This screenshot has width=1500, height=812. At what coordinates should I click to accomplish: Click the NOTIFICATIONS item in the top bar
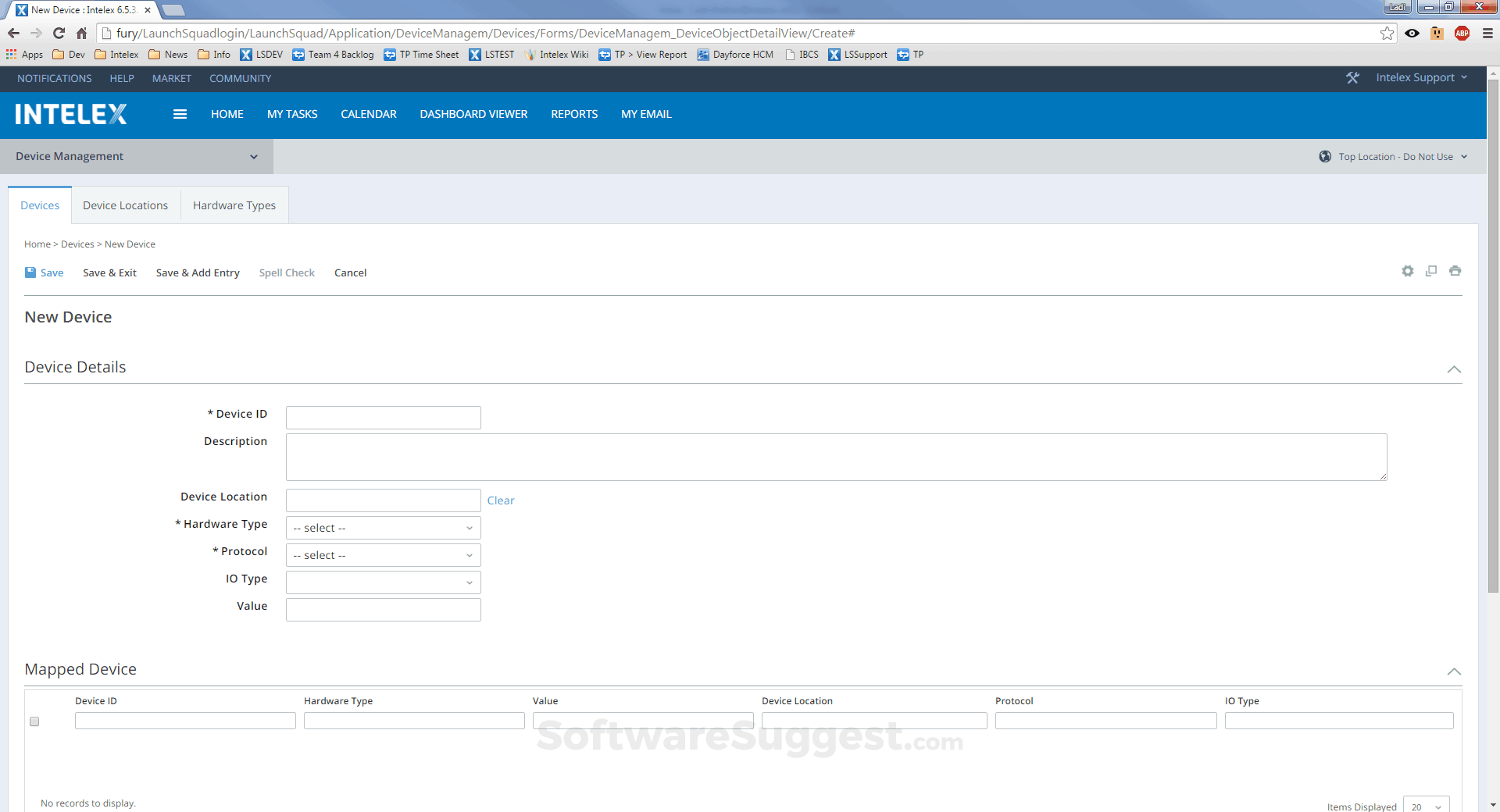[53, 78]
